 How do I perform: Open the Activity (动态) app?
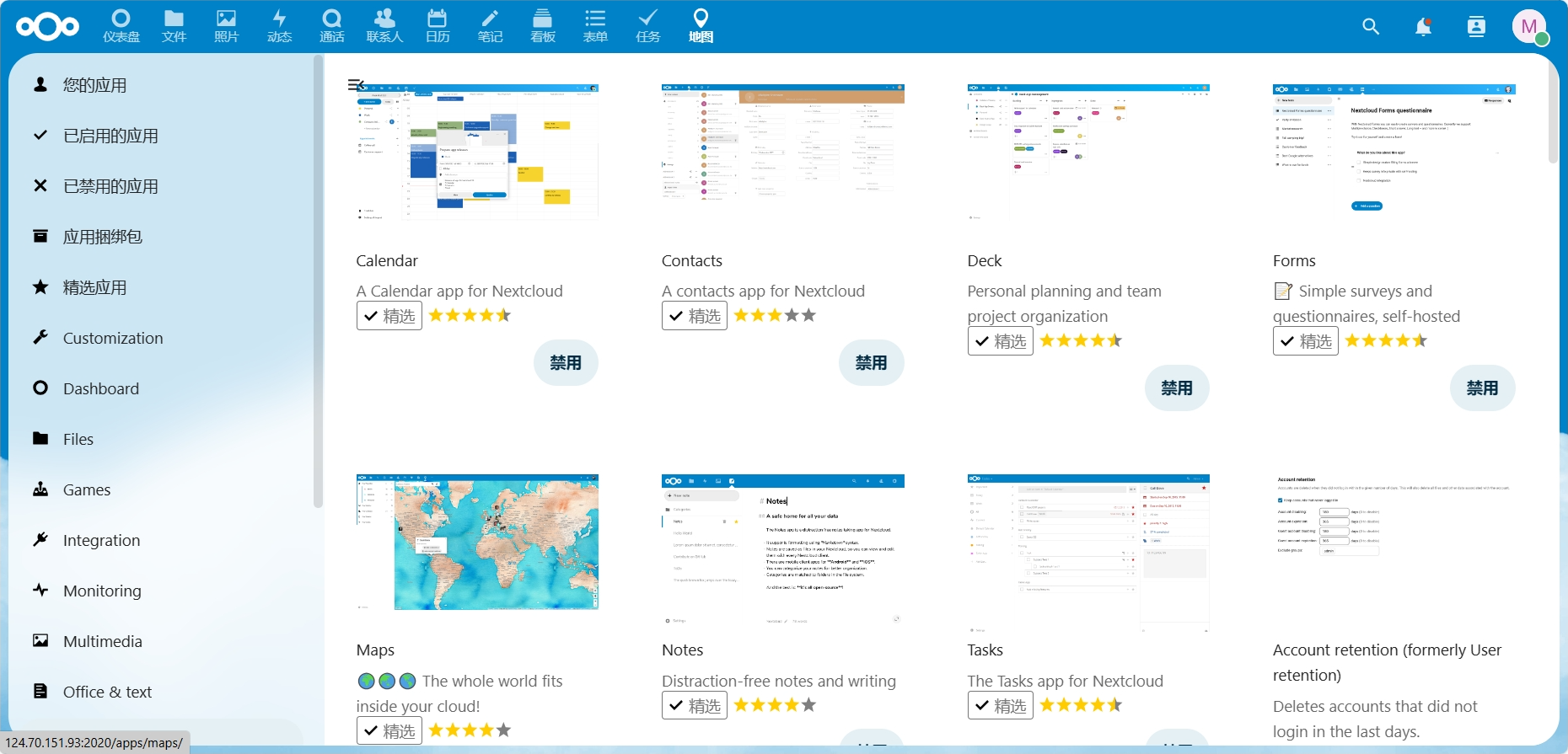279,26
